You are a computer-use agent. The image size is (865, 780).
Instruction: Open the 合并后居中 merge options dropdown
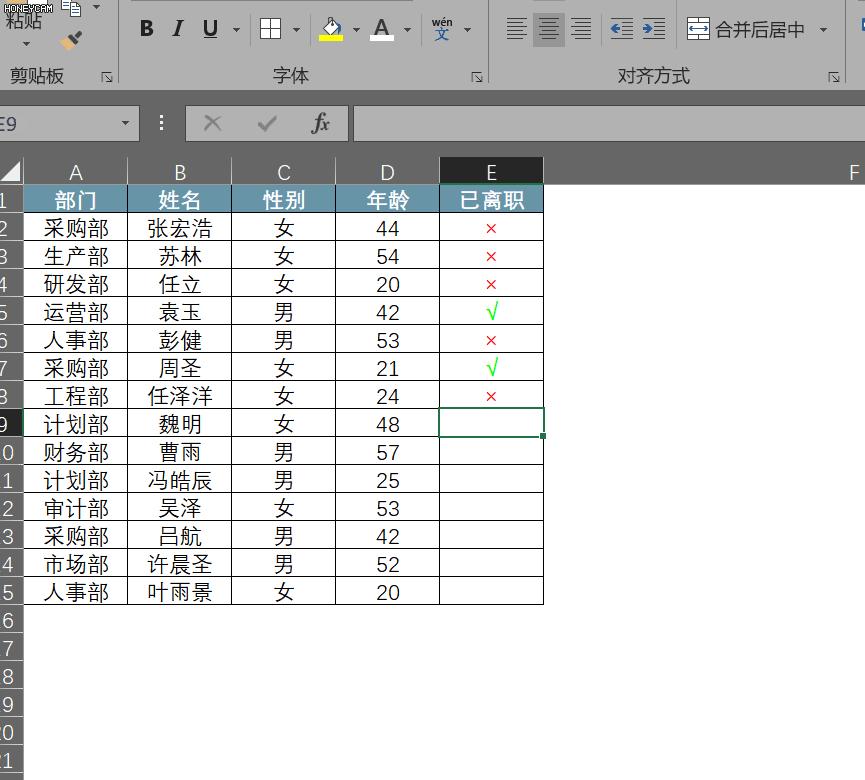pos(822,29)
